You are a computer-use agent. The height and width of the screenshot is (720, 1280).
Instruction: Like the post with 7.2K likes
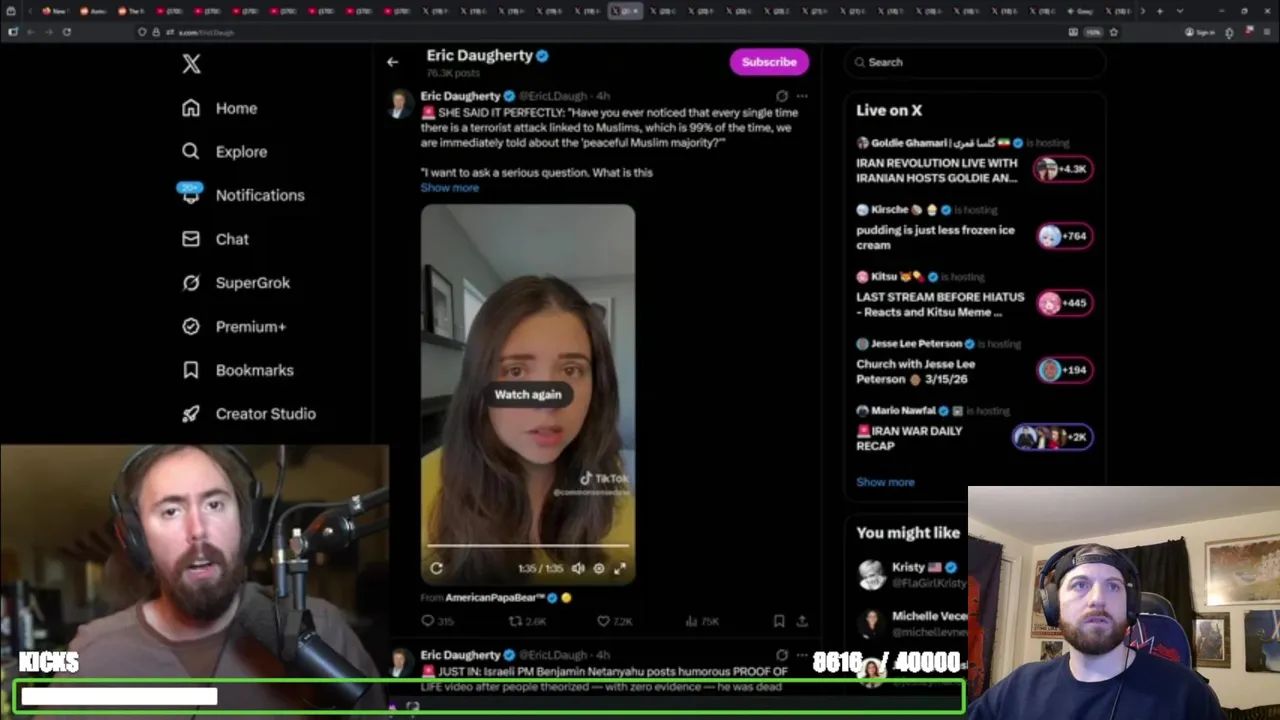(x=615, y=621)
